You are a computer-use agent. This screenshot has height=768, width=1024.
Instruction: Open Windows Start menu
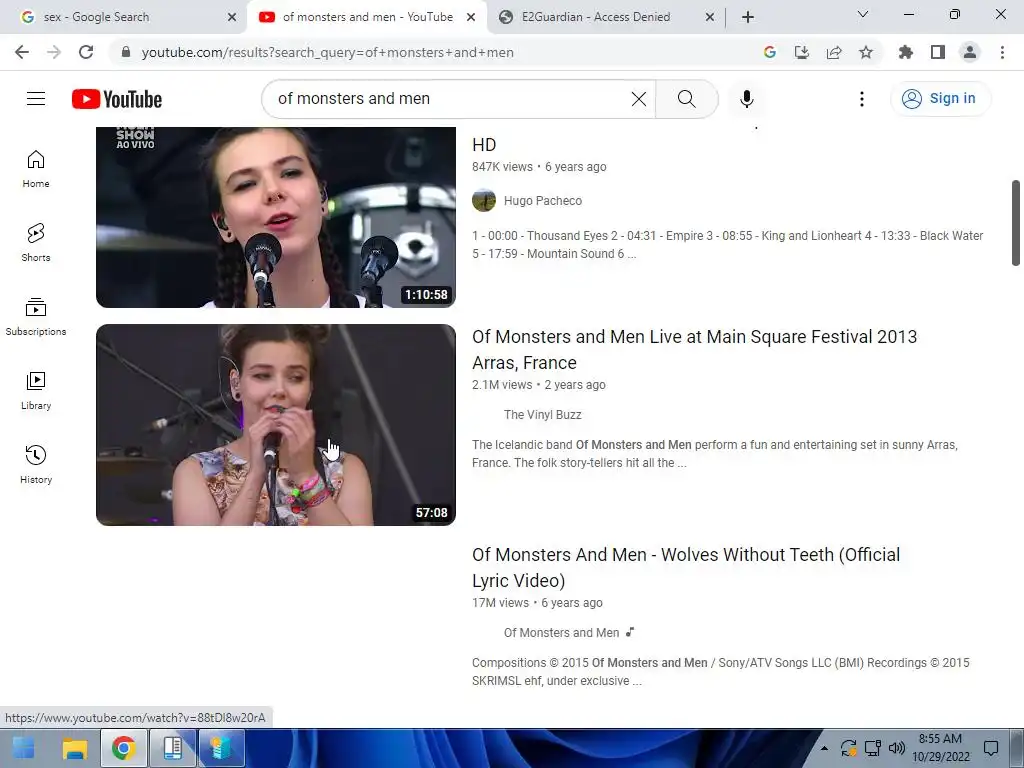point(24,748)
